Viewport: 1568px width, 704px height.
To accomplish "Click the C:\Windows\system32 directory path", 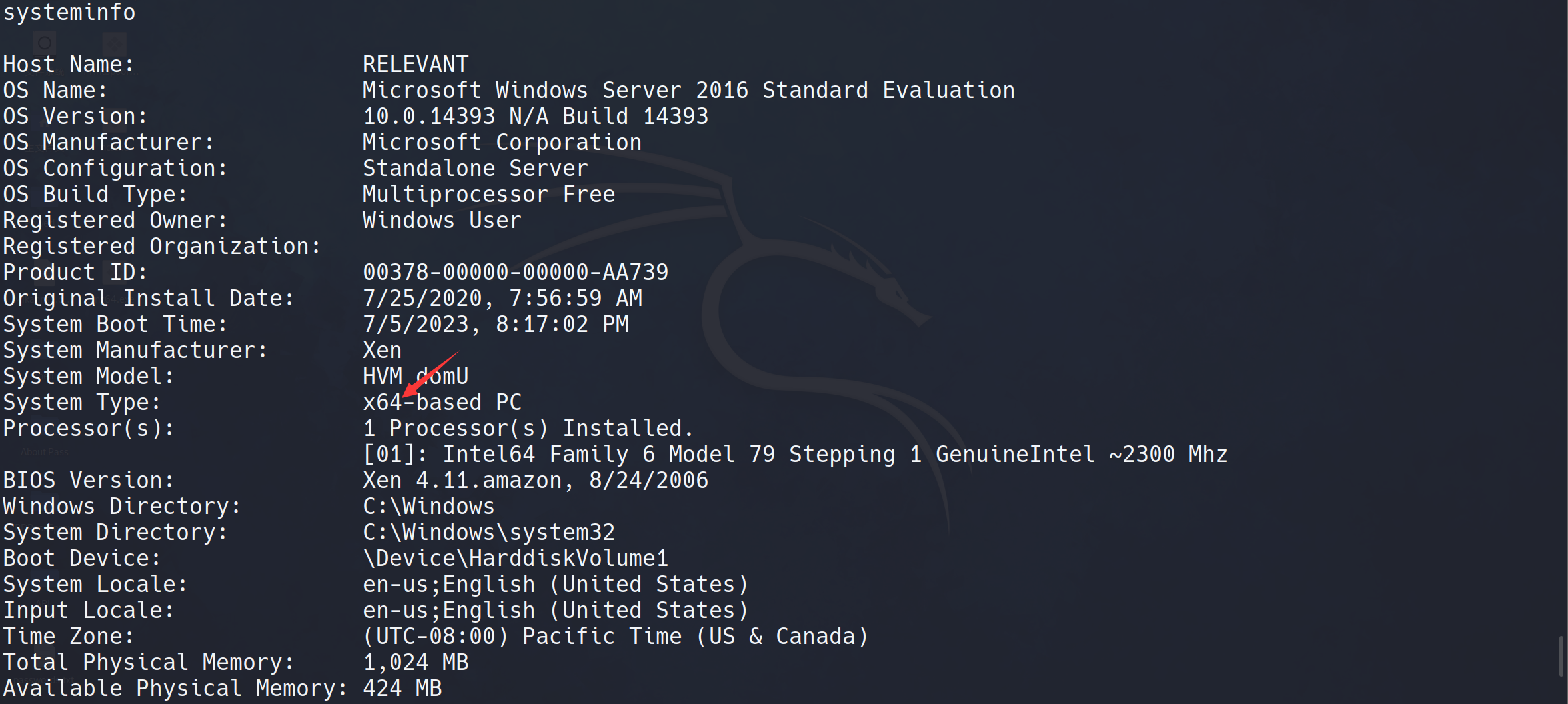I will (x=488, y=532).
